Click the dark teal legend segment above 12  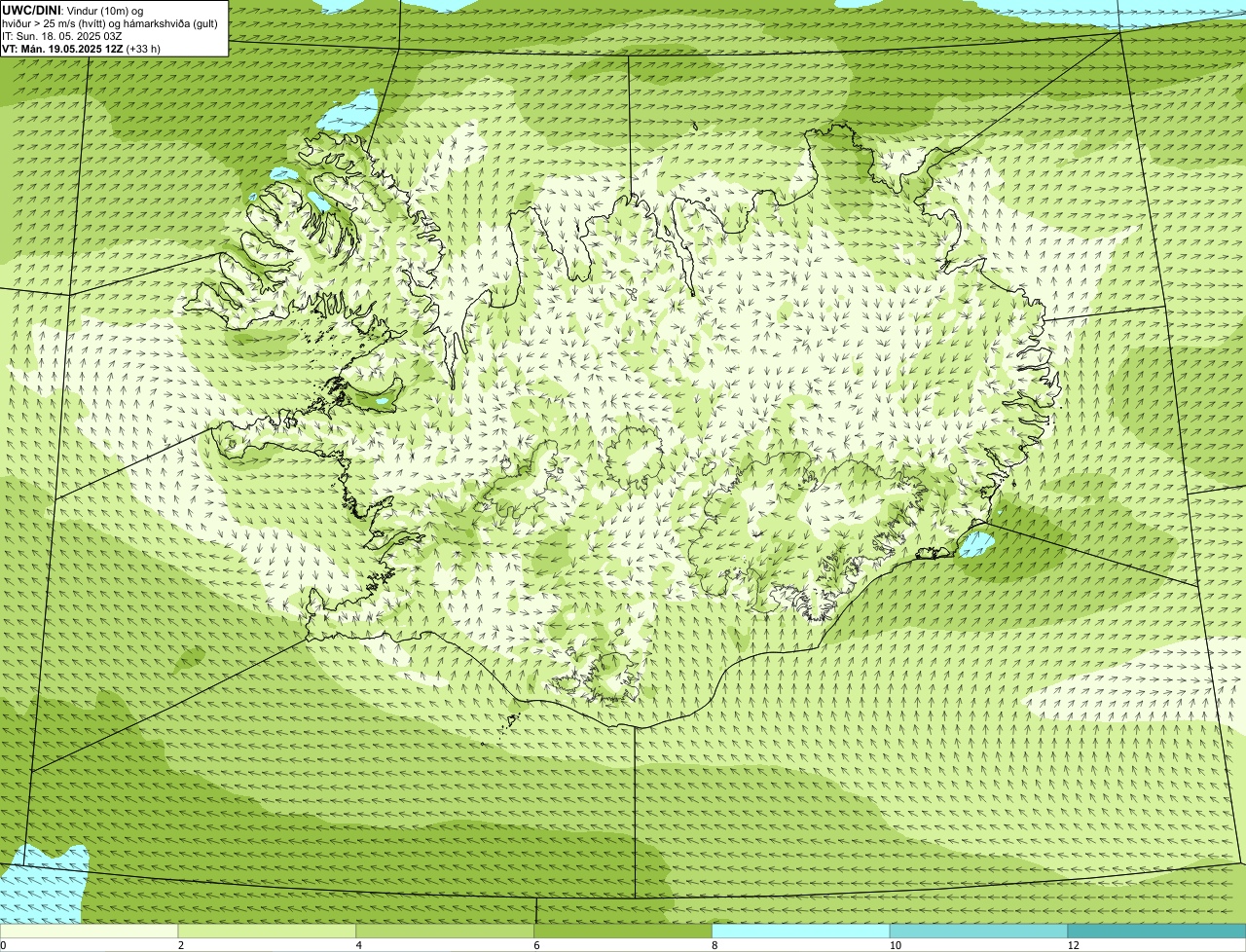(1156, 931)
